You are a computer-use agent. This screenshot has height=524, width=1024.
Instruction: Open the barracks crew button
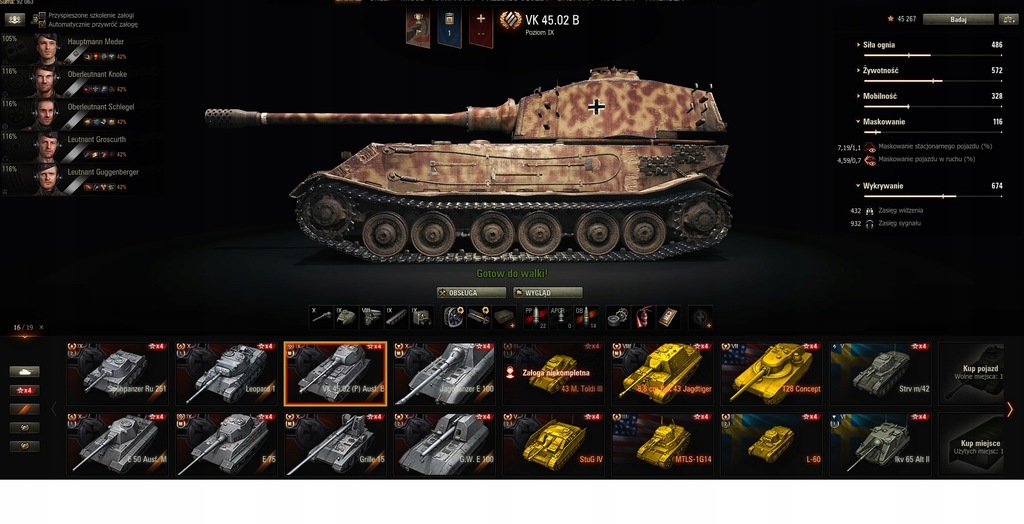tap(14, 20)
